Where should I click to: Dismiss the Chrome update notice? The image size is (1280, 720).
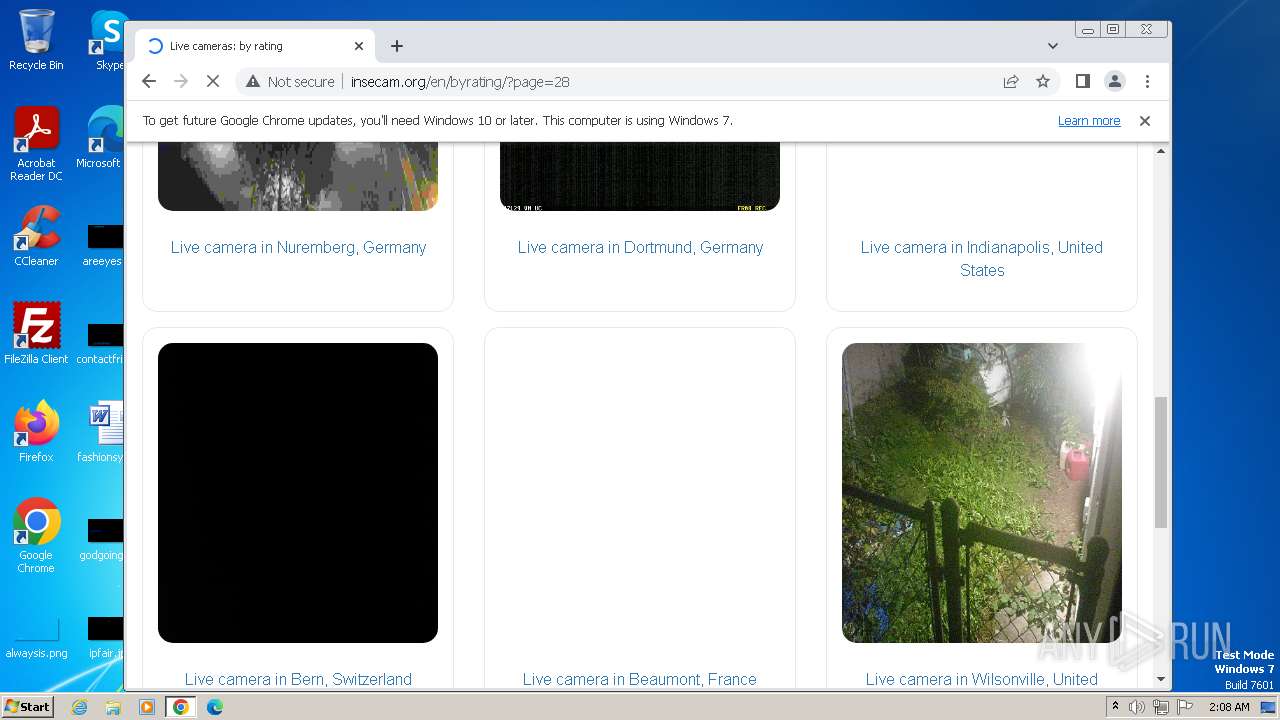point(1145,121)
